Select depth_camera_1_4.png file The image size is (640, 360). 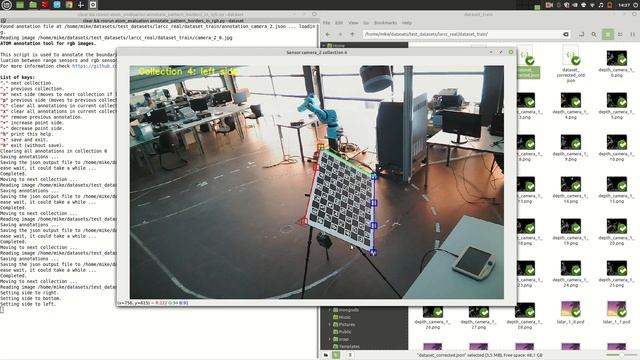[571, 105]
